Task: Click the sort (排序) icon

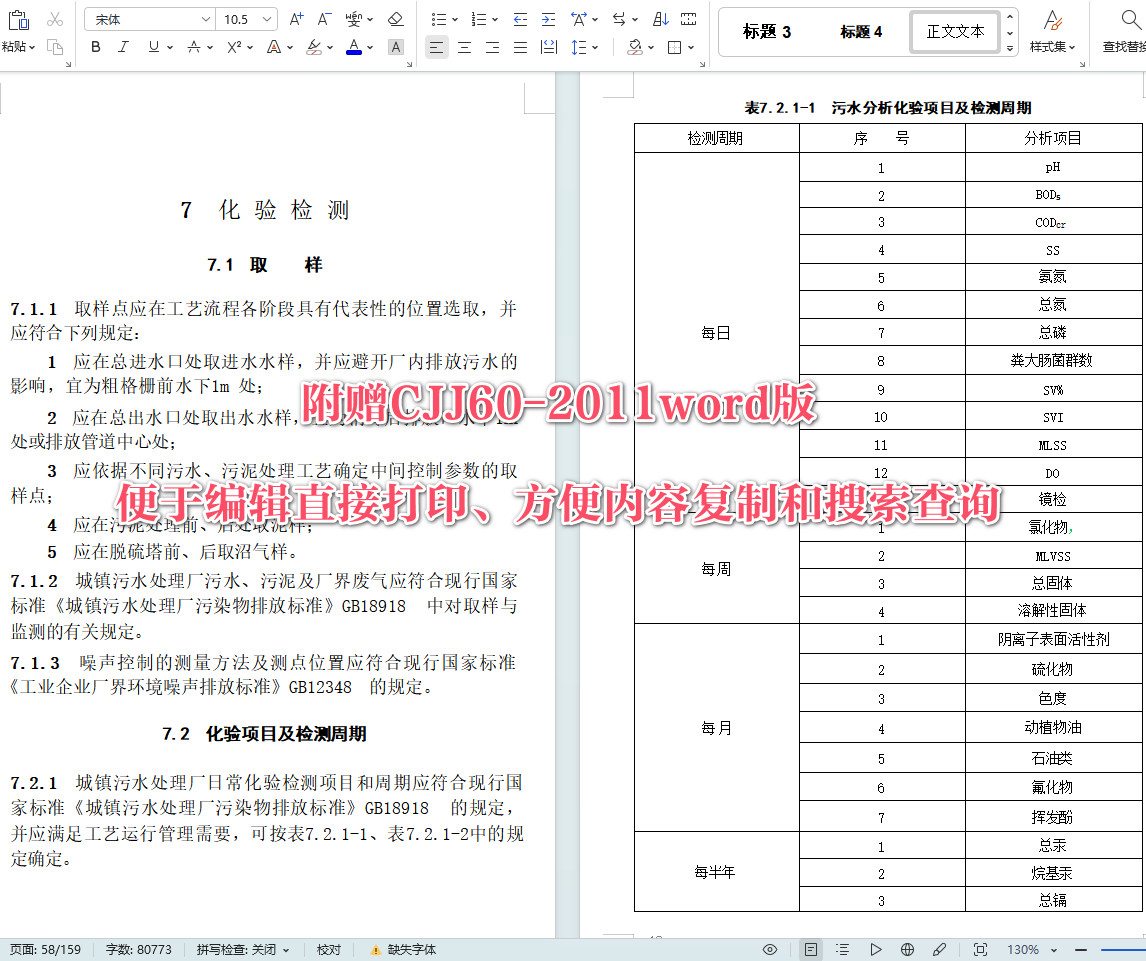Action: (660, 20)
